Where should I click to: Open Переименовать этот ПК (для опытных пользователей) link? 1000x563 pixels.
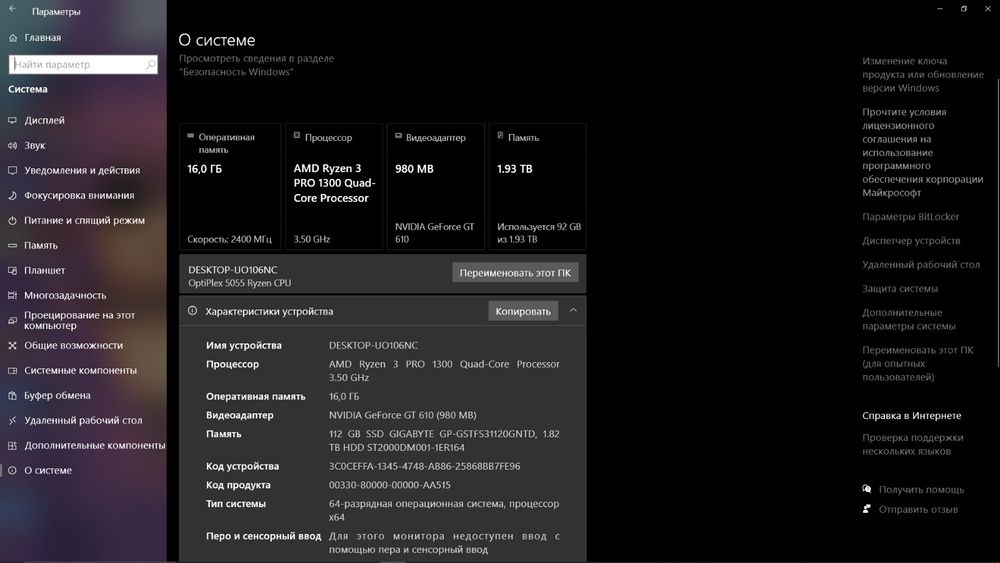(918, 363)
